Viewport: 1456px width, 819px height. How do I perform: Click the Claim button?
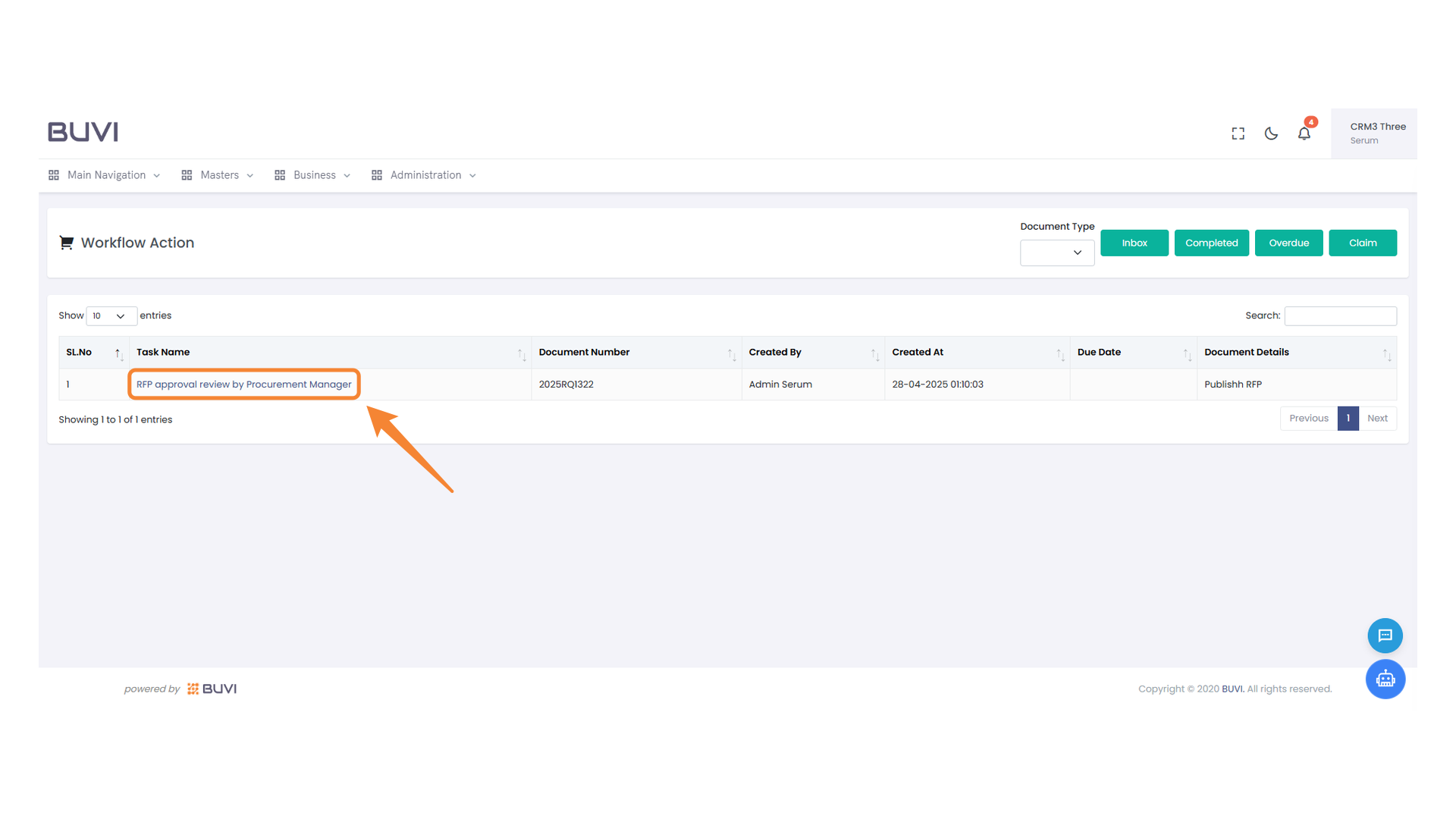[1362, 243]
